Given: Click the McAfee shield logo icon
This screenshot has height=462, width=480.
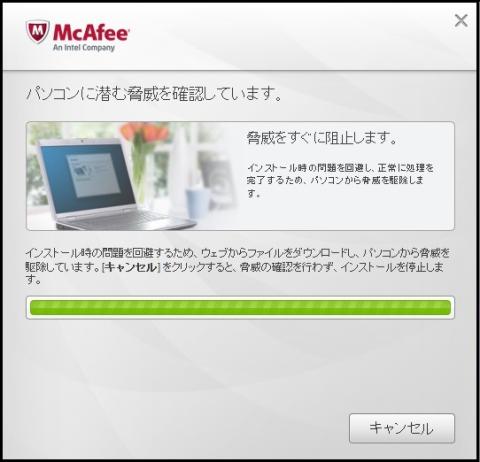Looking at the screenshot, I should coord(38,32).
